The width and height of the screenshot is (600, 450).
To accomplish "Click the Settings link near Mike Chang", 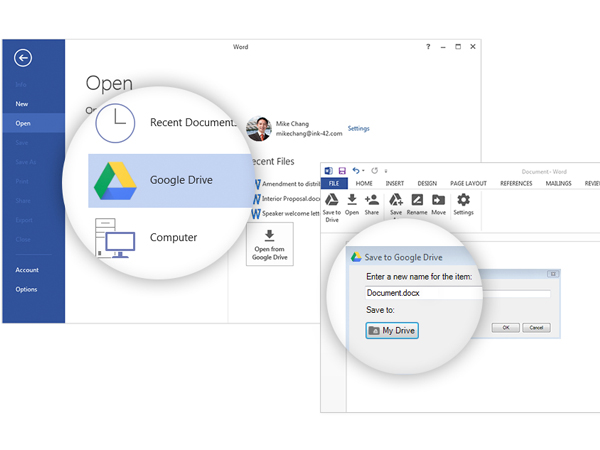I will (359, 129).
